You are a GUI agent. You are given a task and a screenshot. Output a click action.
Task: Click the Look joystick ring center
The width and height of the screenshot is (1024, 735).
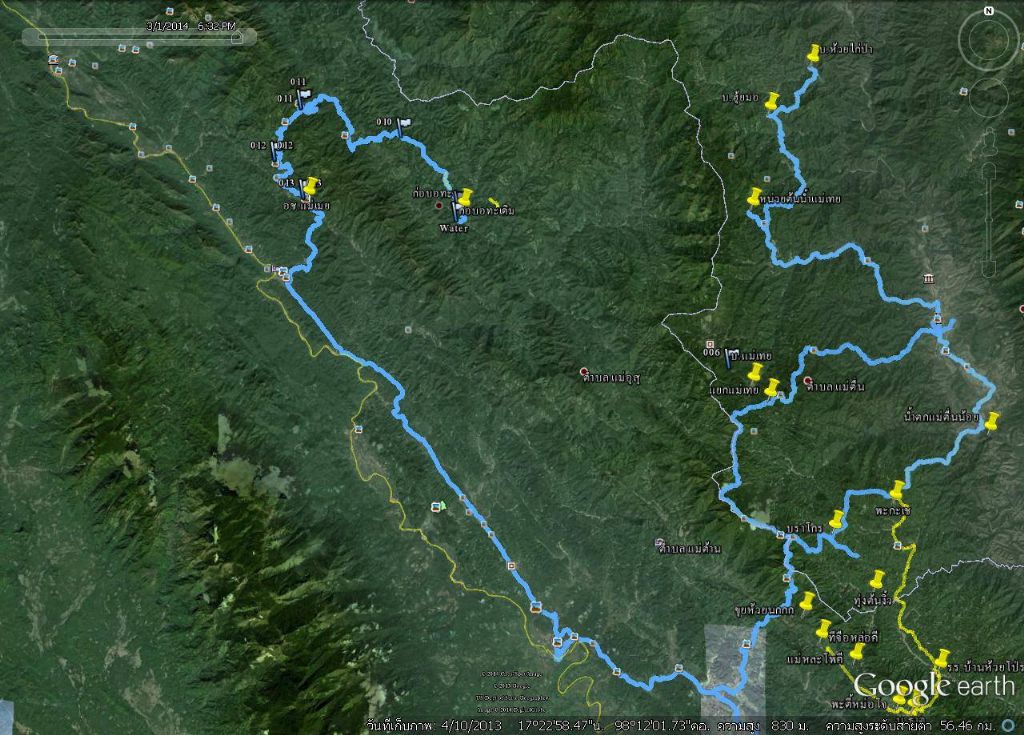point(988,40)
